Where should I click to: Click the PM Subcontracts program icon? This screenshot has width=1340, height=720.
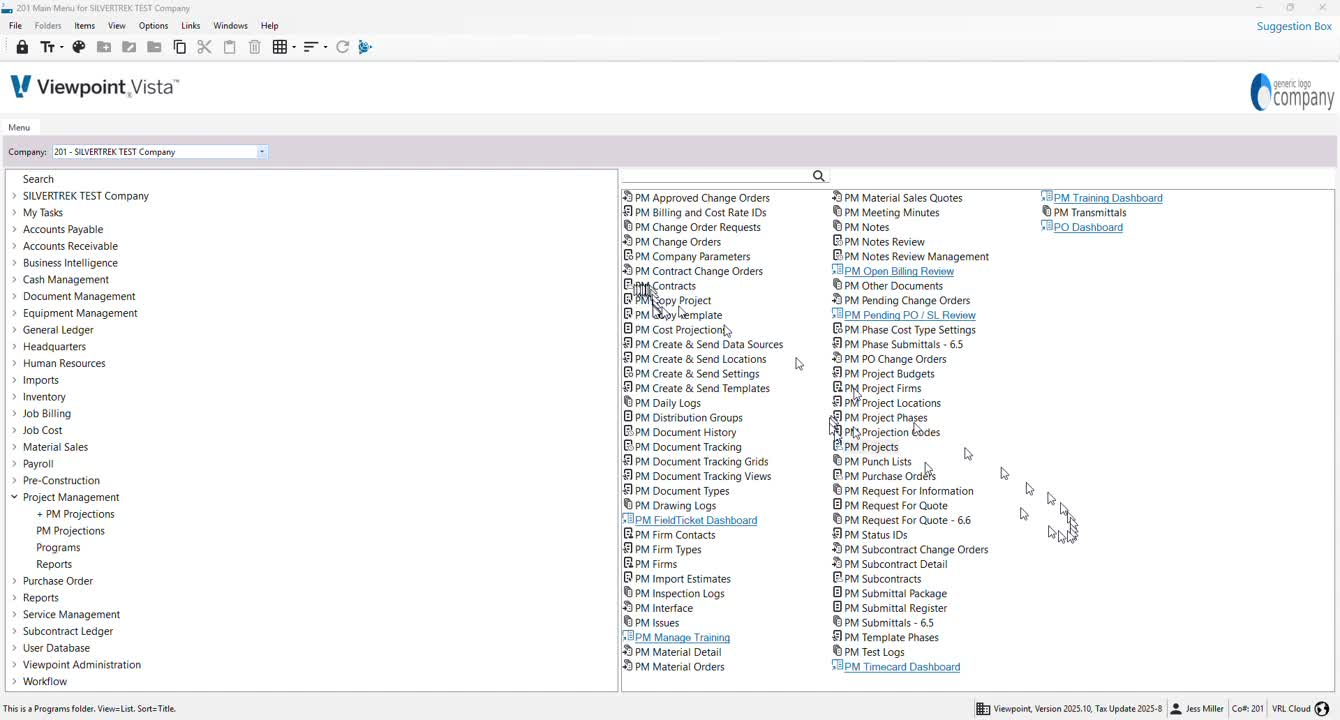click(x=837, y=578)
